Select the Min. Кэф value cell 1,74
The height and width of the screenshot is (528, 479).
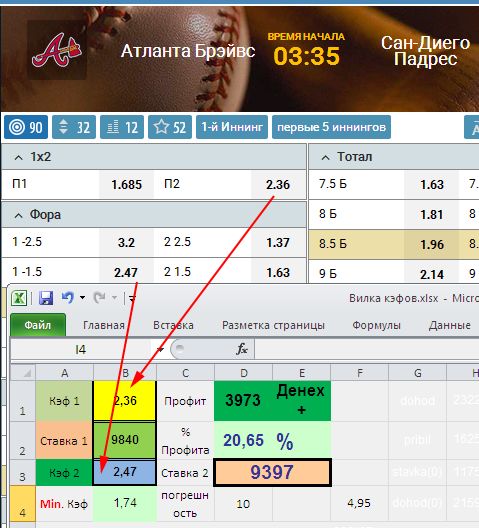tap(125, 503)
